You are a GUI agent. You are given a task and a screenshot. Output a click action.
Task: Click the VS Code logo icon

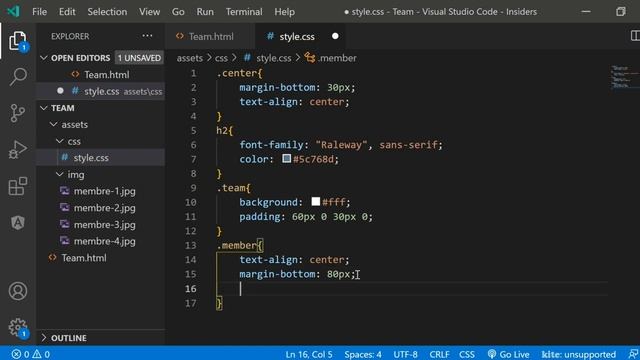[x=13, y=11]
